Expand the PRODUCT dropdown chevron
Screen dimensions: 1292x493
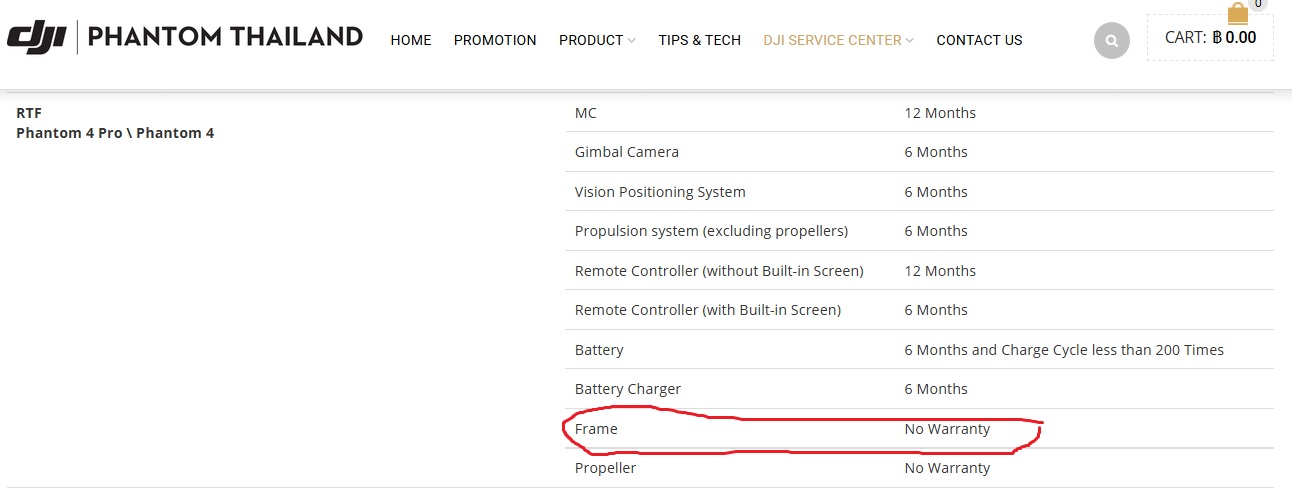632,41
